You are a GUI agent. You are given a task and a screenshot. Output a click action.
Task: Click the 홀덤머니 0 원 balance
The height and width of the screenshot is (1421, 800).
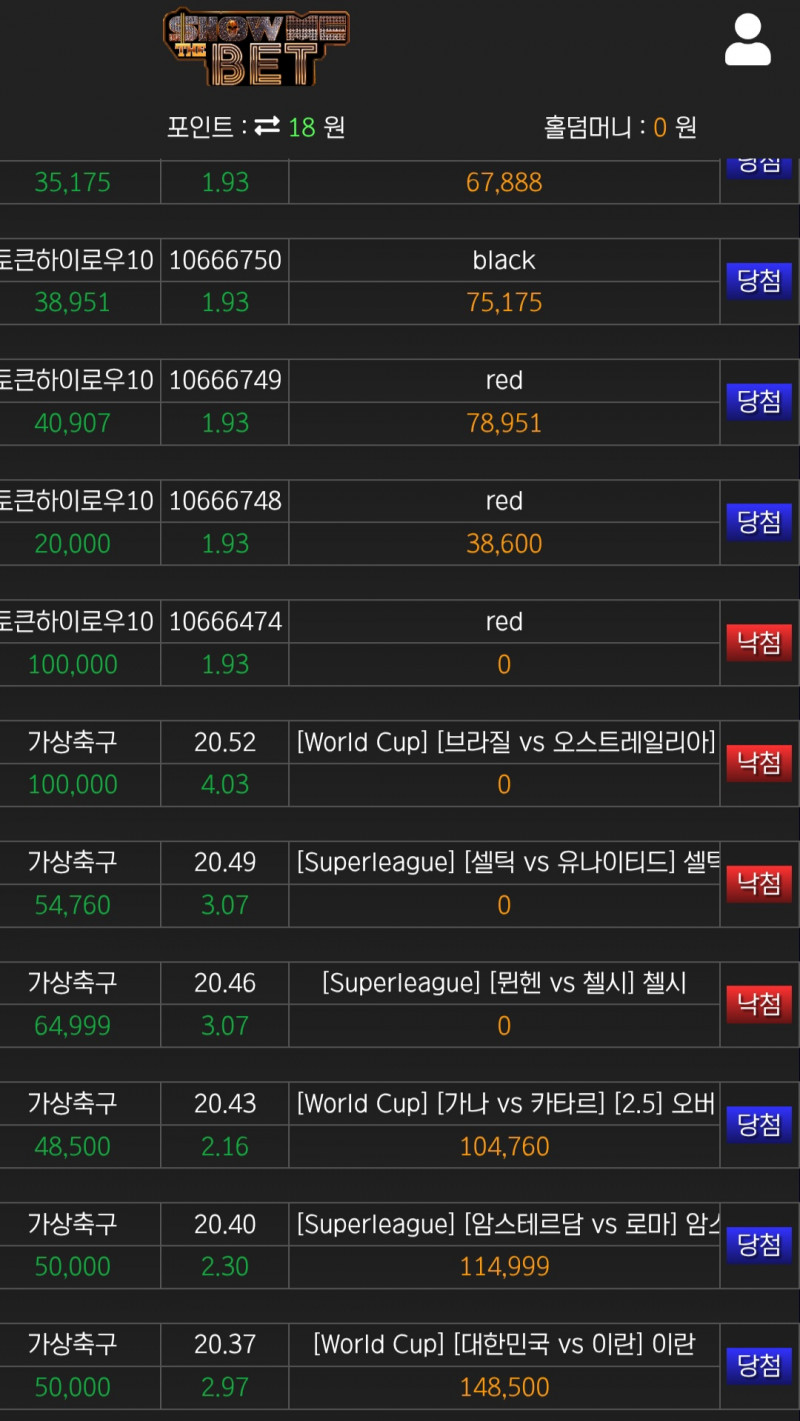click(x=620, y=127)
